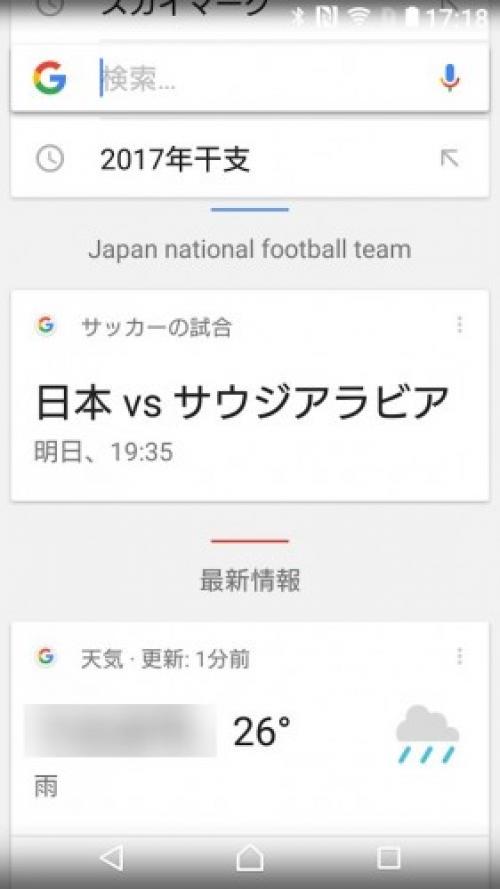Image resolution: width=500 pixels, height=889 pixels.
Task: Tap the recent apps square button
Action: [x=389, y=858]
